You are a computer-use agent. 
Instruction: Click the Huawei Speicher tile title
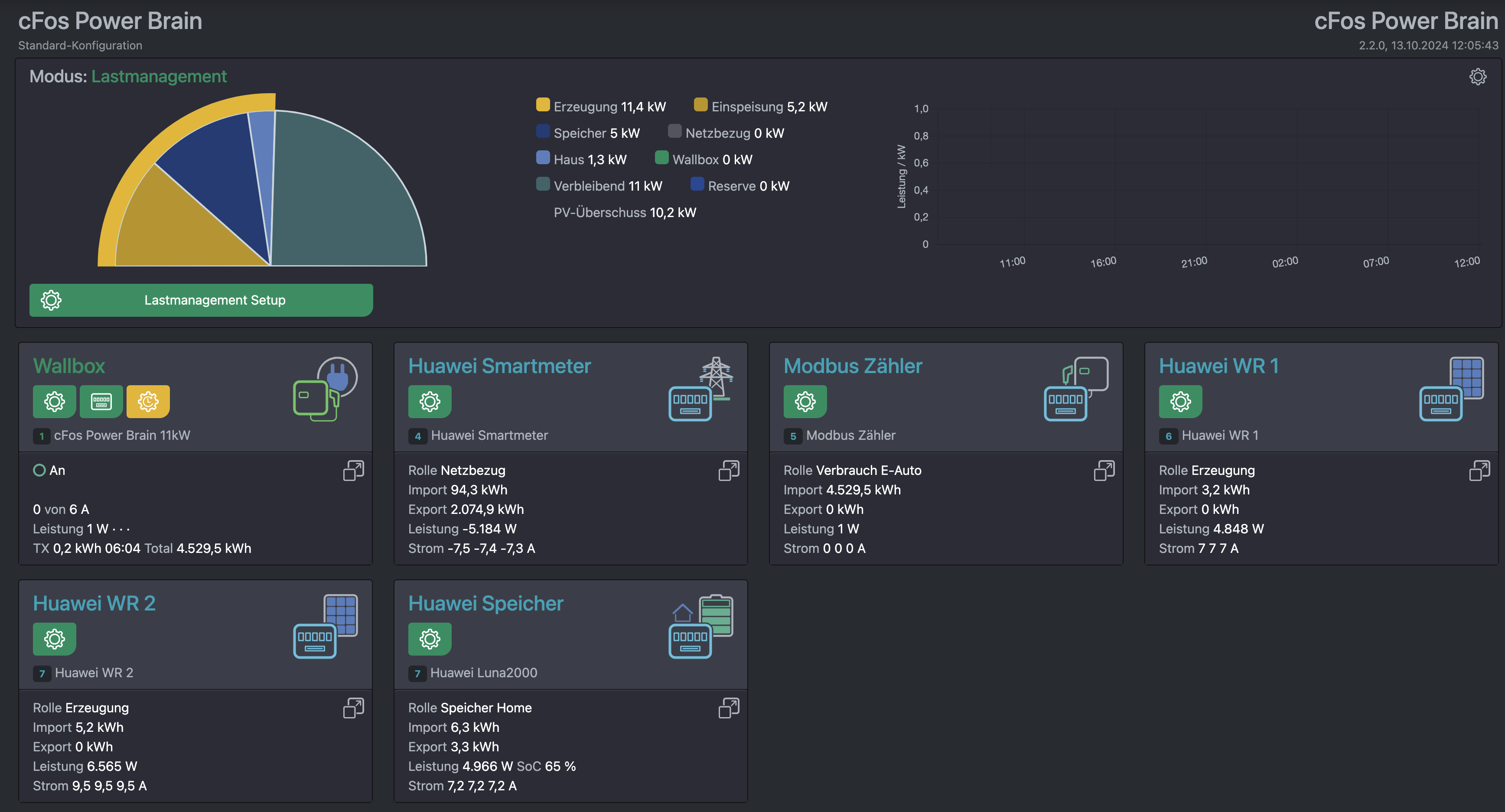click(485, 604)
